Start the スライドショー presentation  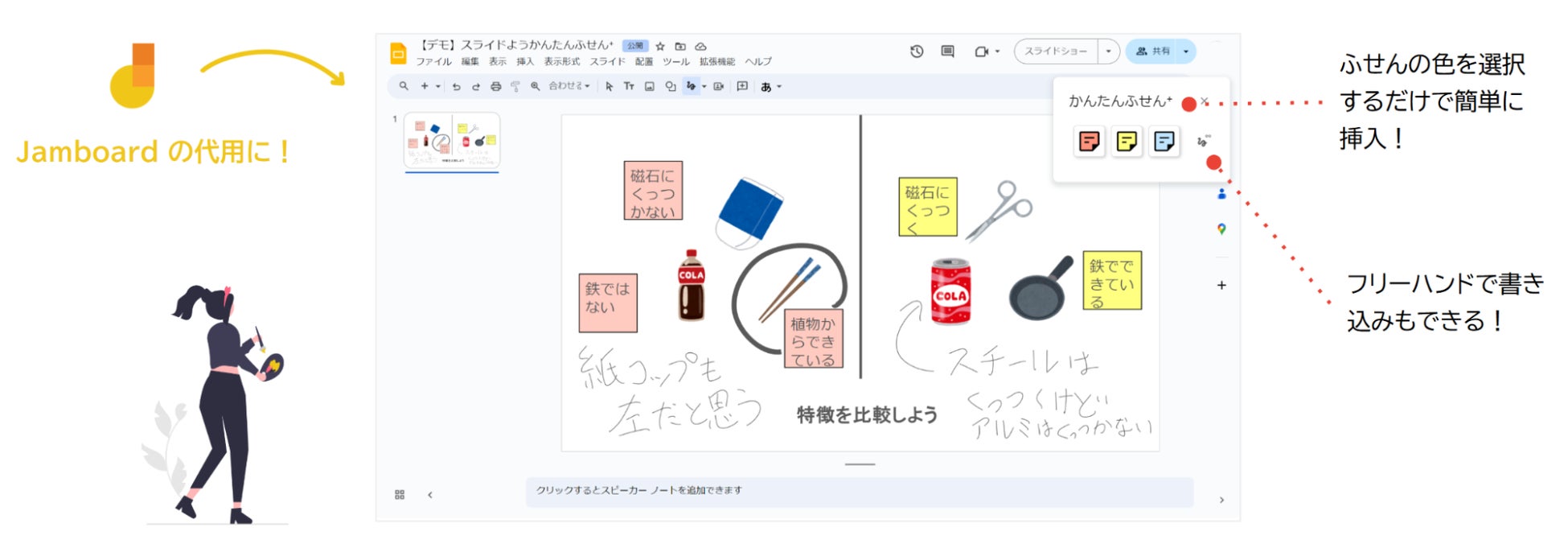pyautogui.click(x=1056, y=52)
